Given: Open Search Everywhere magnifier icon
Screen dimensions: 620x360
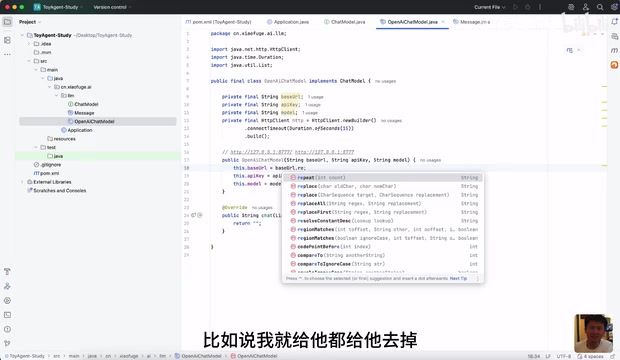Looking at the screenshot, I should (x=600, y=7).
